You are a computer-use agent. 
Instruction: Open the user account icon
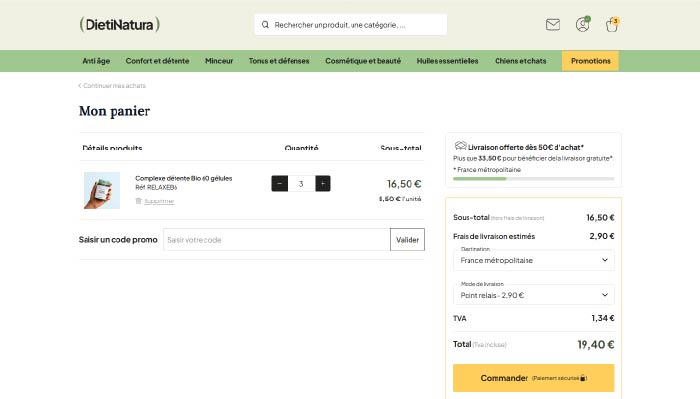(582, 25)
